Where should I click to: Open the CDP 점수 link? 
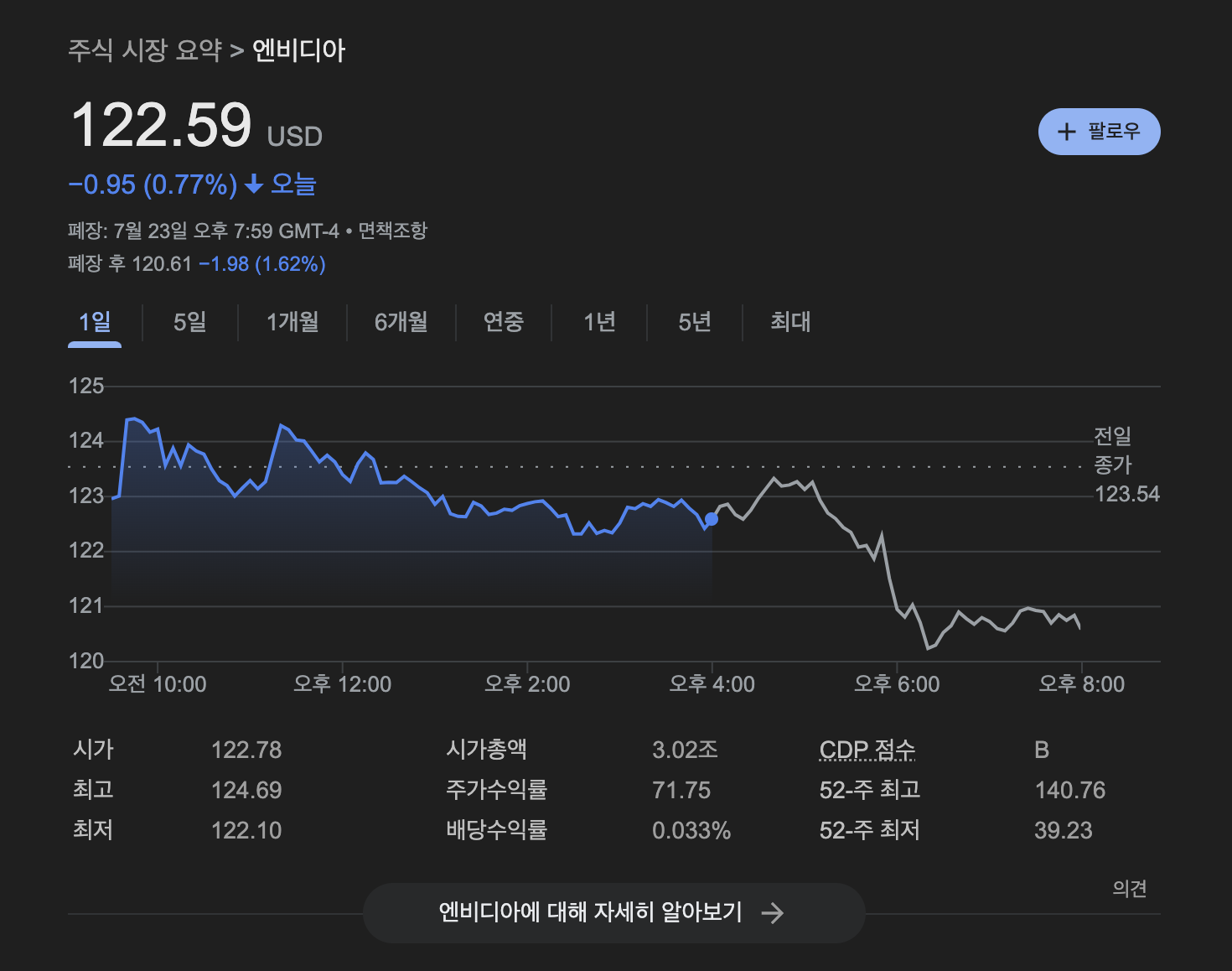[867, 749]
